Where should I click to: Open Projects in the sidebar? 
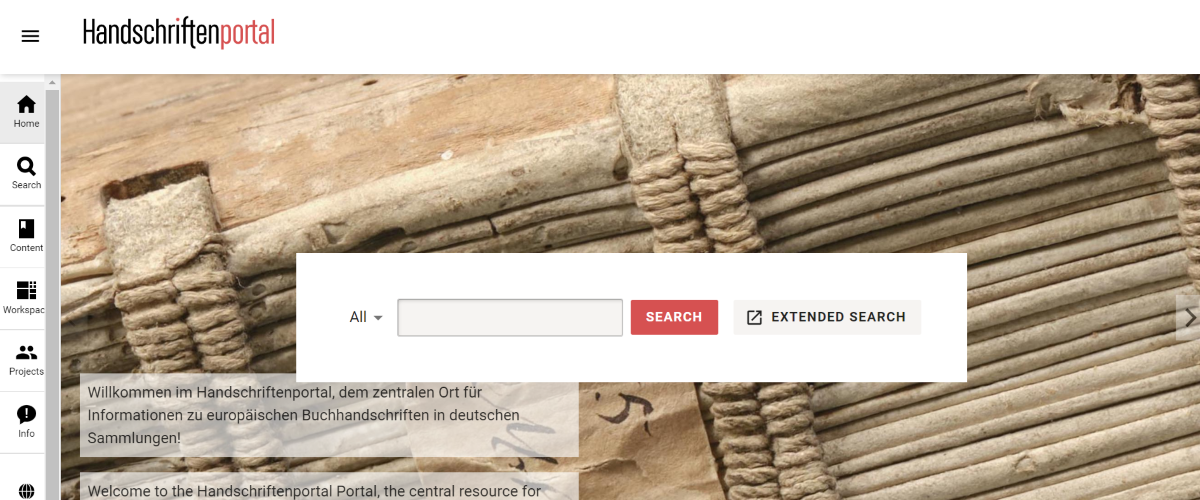26,360
